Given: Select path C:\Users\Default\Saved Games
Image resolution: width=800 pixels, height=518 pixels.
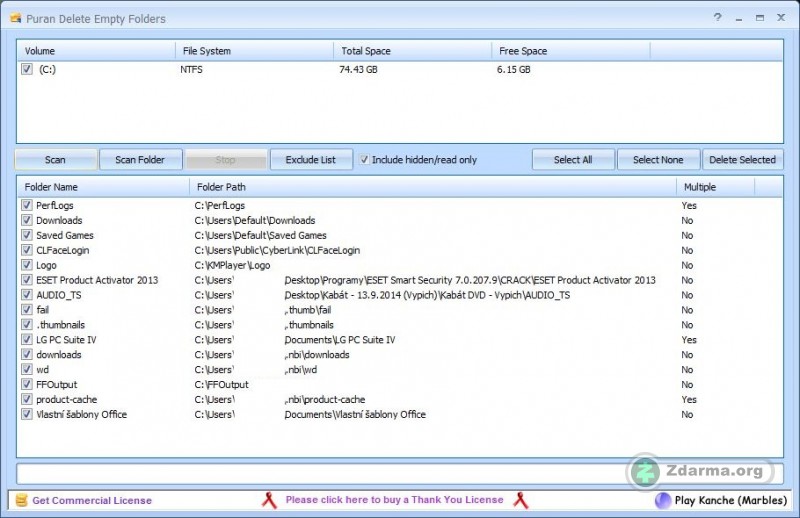Looking at the screenshot, I should pos(260,235).
